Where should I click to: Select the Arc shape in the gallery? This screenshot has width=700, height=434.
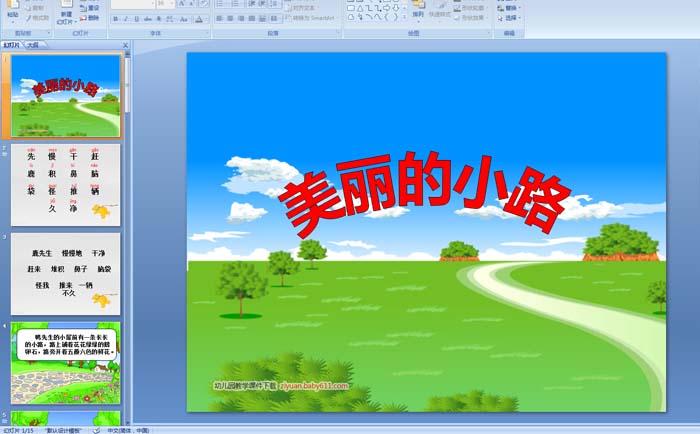(369, 17)
